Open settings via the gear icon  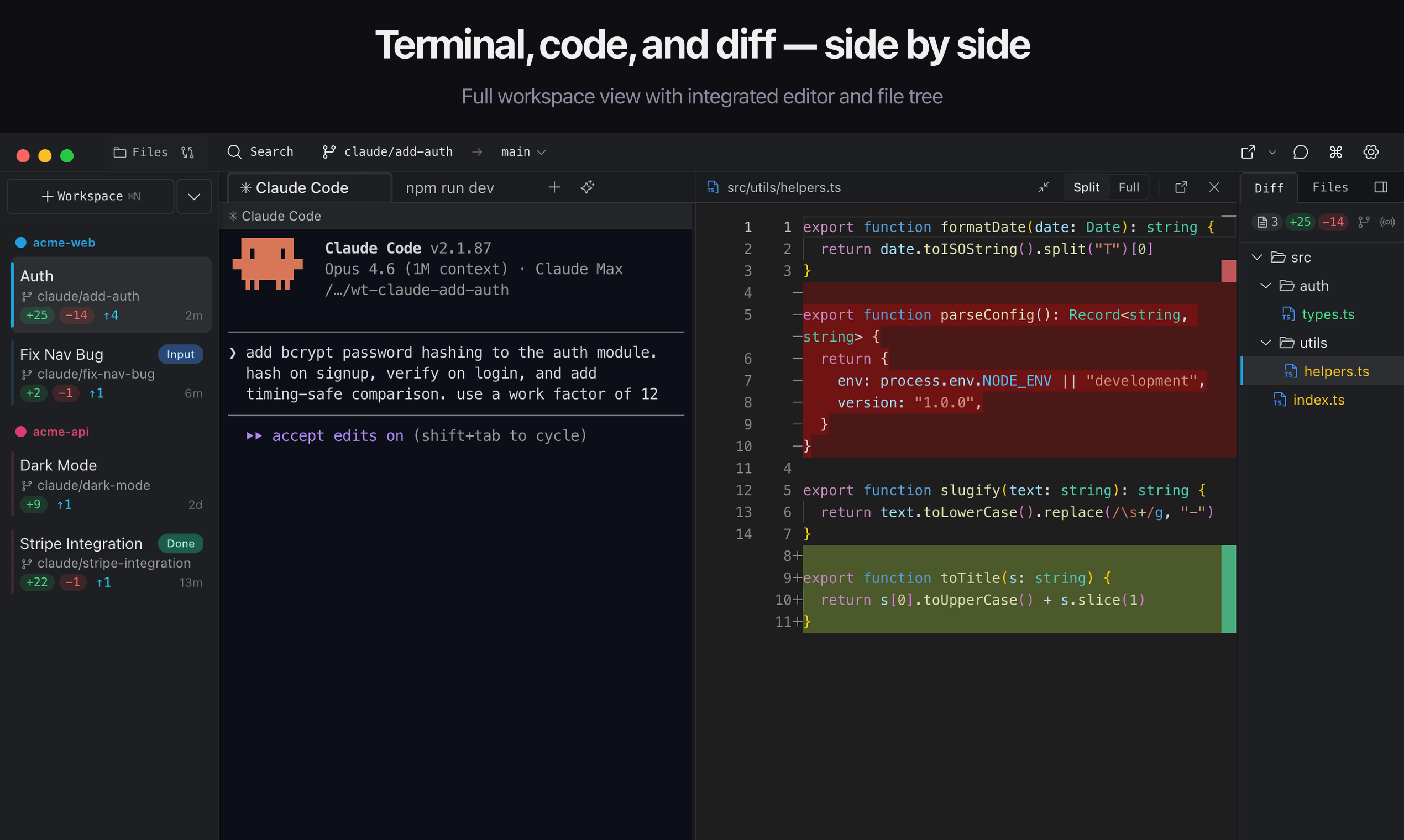pos(1371,153)
